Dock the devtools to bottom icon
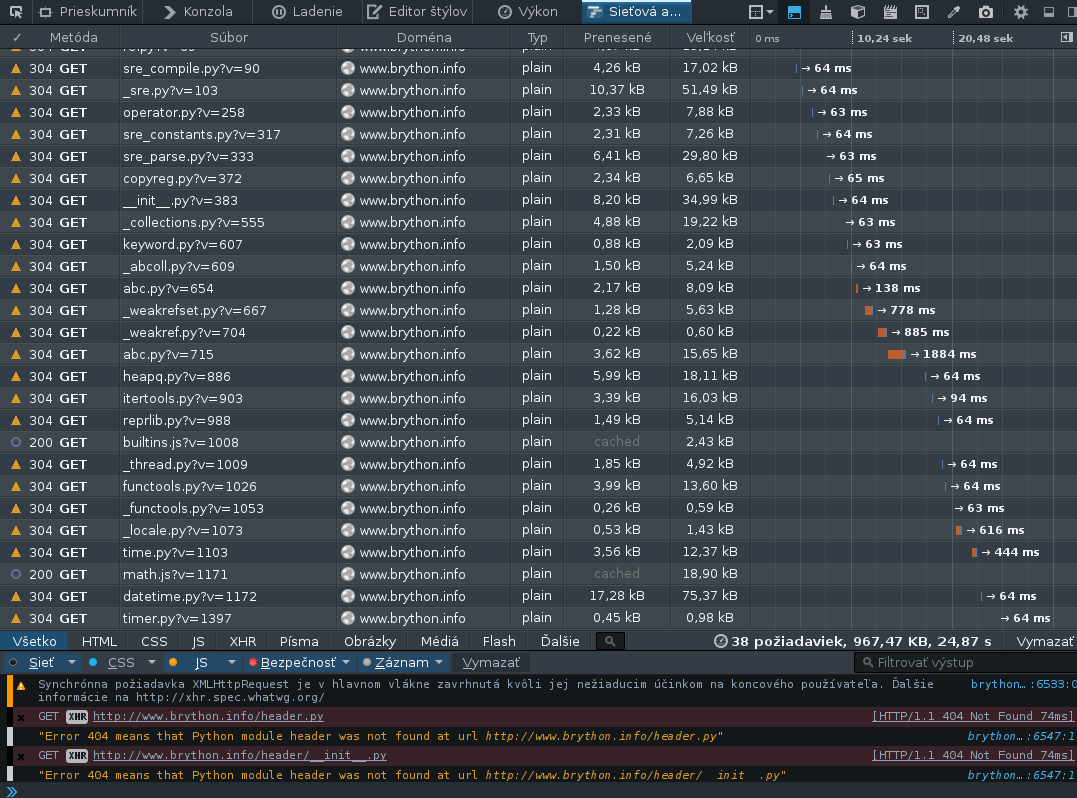Image resolution: width=1077 pixels, height=798 pixels. pyautogui.click(x=1049, y=12)
